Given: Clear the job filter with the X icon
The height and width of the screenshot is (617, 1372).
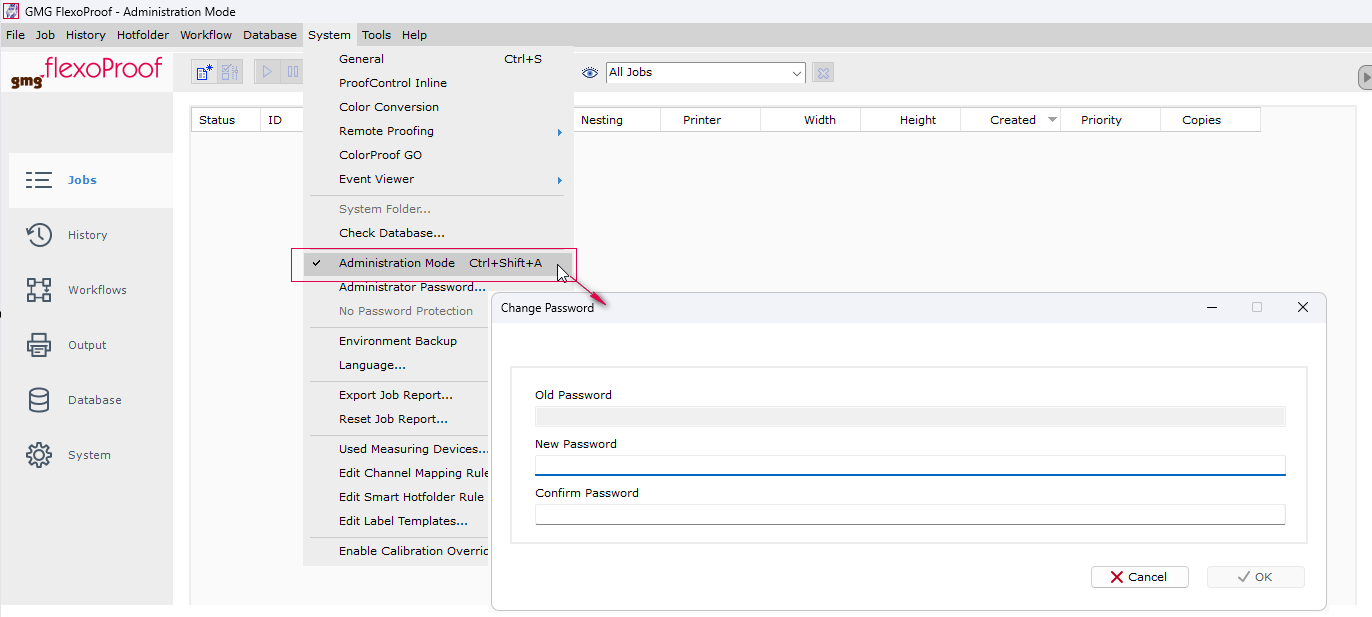Looking at the screenshot, I should point(822,72).
